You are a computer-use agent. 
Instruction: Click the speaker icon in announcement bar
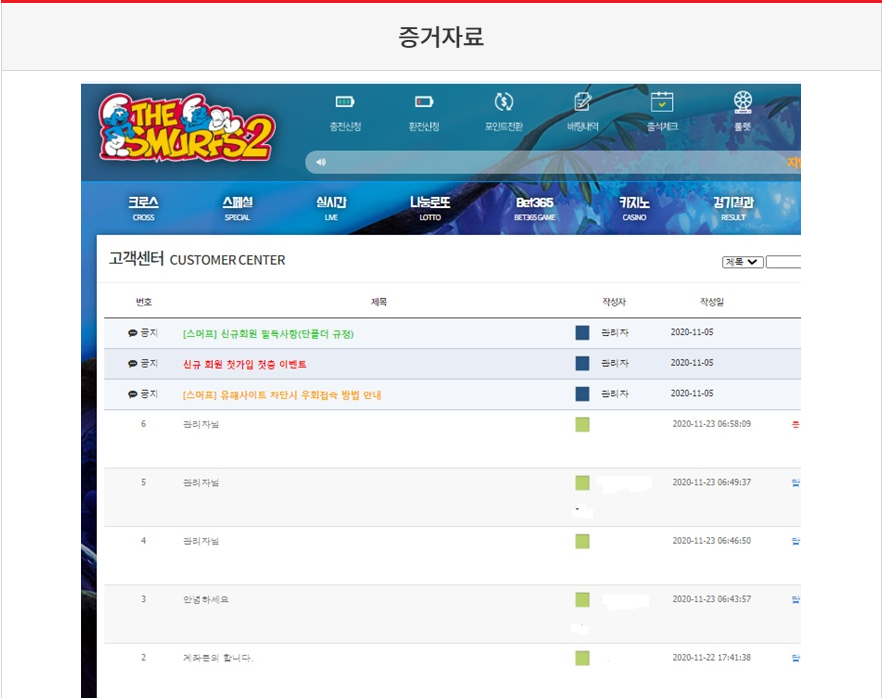point(321,162)
